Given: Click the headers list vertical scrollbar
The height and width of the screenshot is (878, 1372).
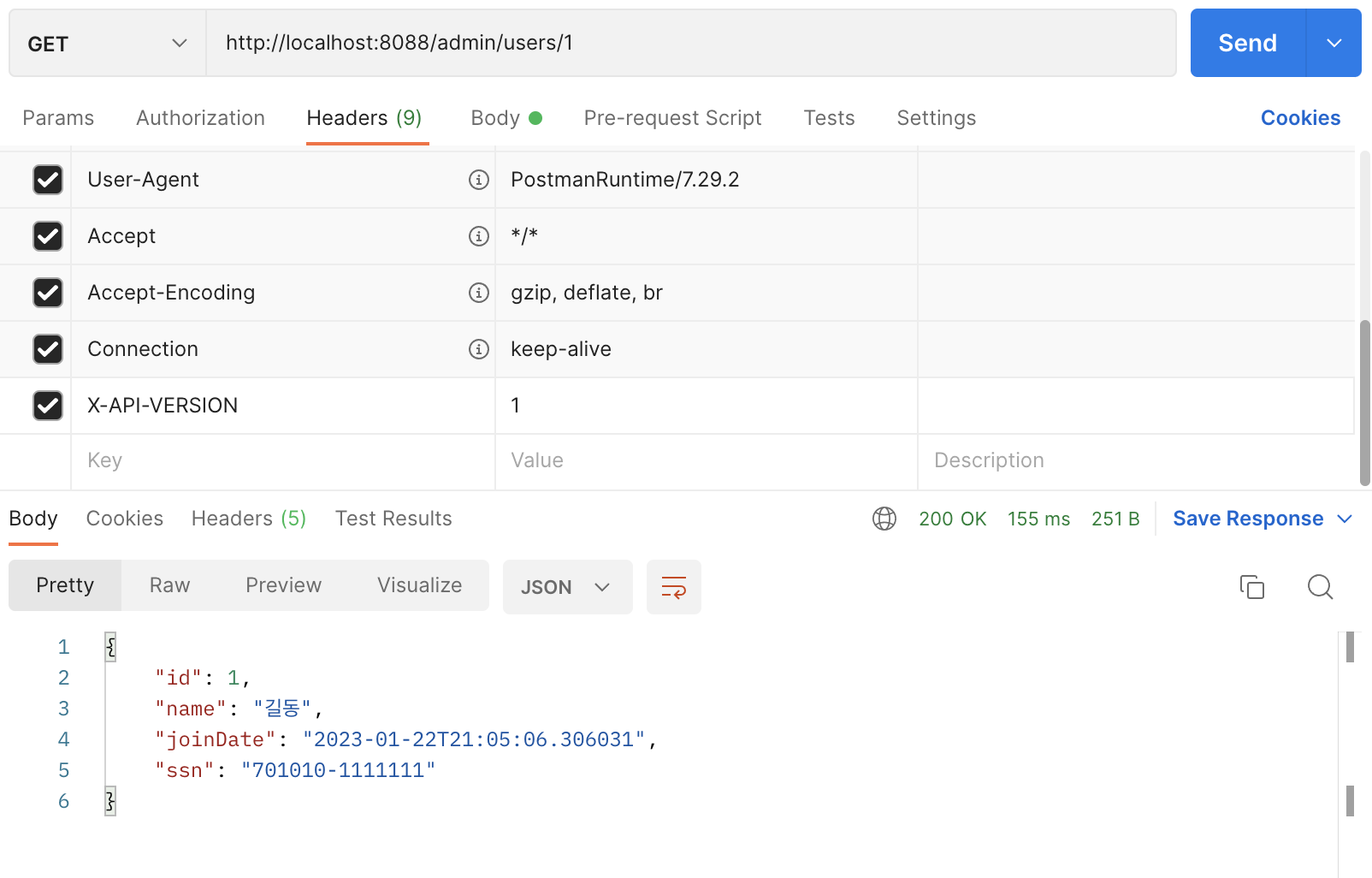Looking at the screenshot, I should [x=1365, y=402].
